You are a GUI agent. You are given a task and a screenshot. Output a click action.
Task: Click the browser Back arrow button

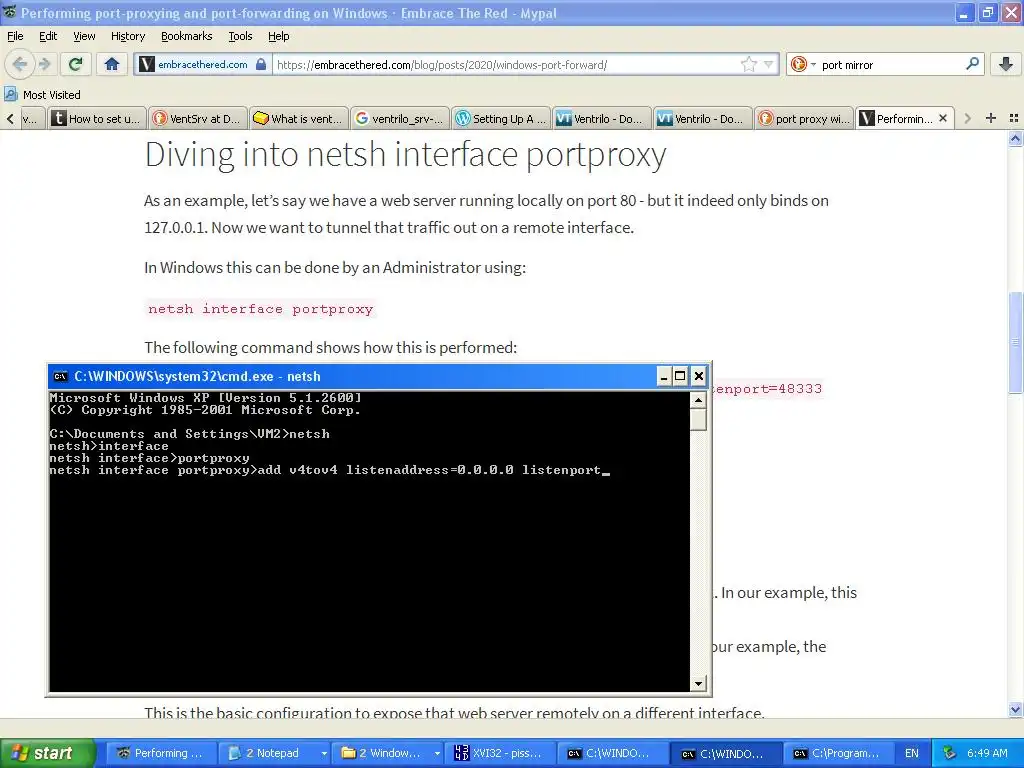point(19,64)
